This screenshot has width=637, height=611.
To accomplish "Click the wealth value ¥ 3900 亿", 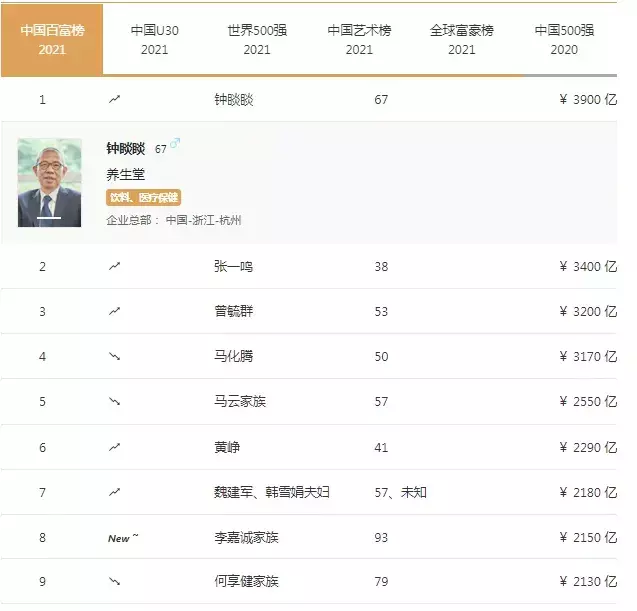I will click(588, 100).
